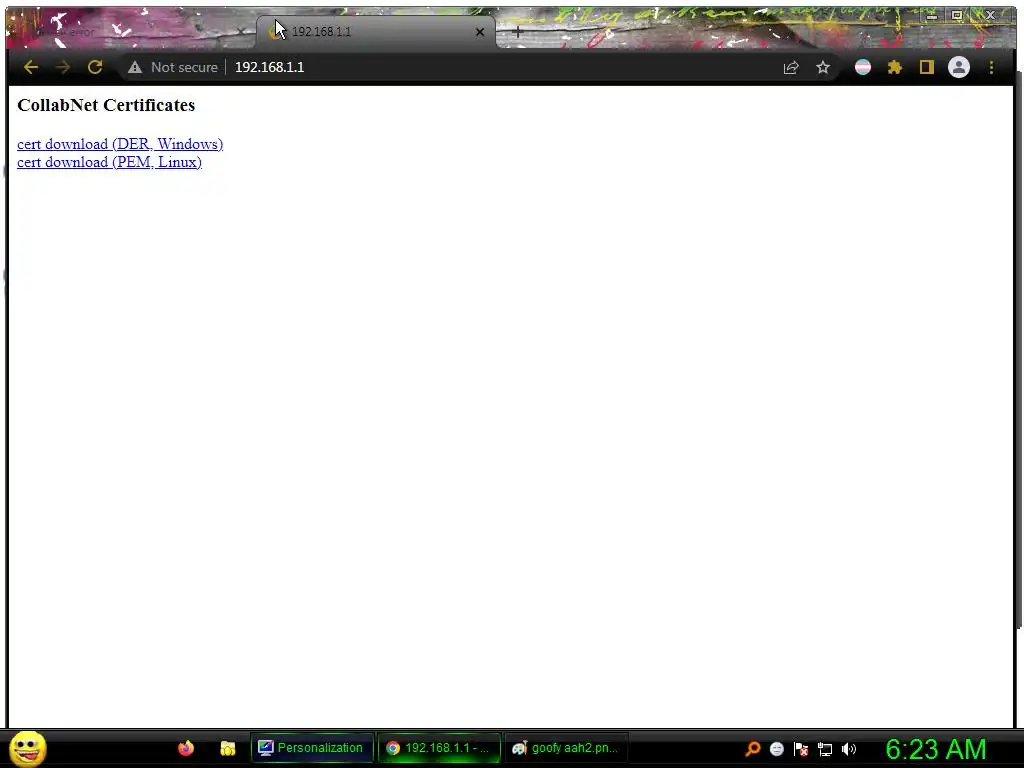Screen dimensions: 1024x768
Task: Open the Action Center flag tray icon
Action: pyautogui.click(x=801, y=748)
